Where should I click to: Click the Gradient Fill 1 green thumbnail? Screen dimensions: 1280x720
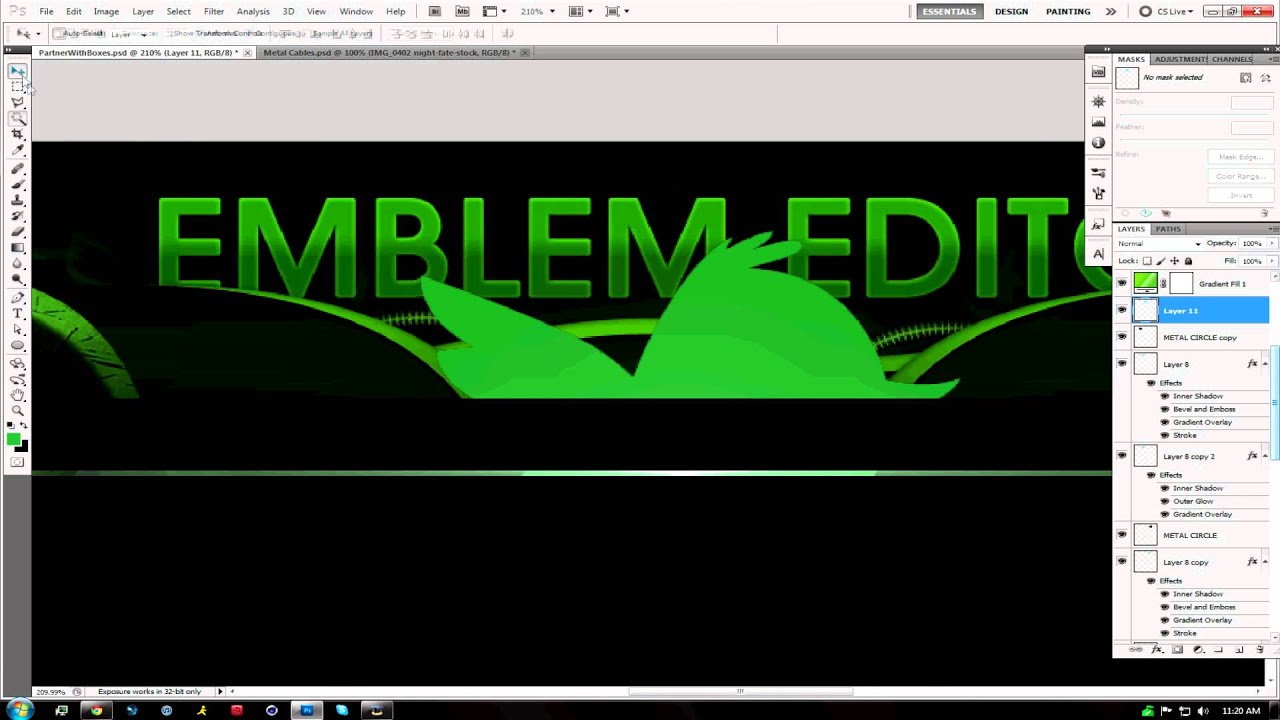point(1146,284)
